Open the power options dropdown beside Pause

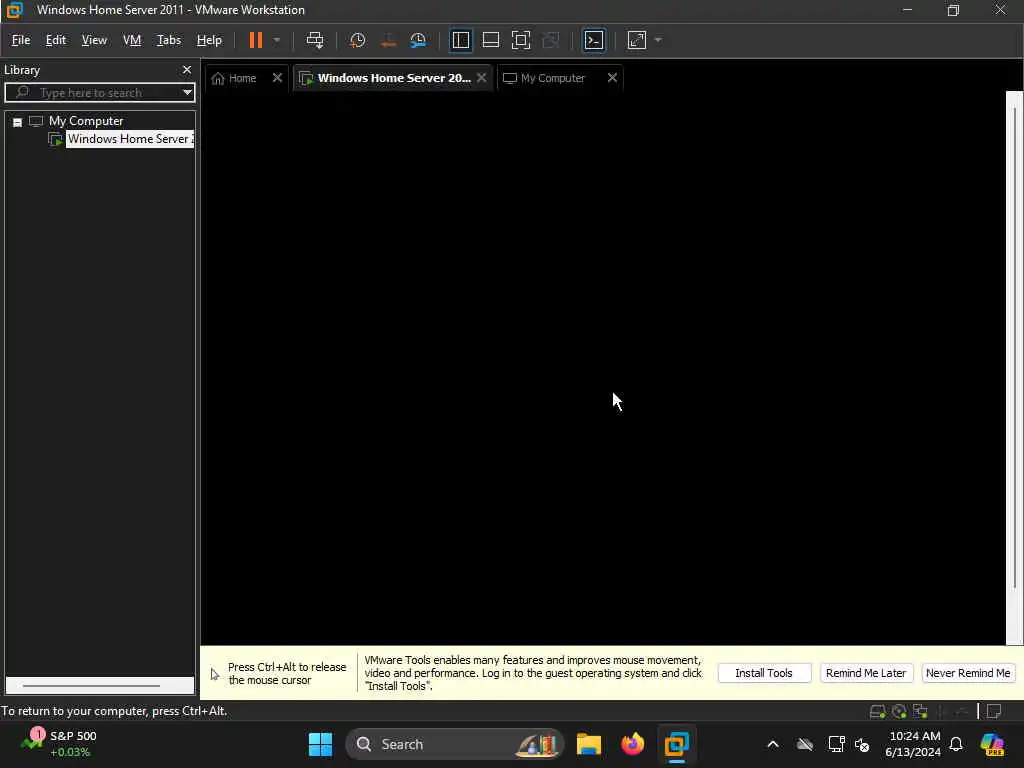click(x=277, y=40)
